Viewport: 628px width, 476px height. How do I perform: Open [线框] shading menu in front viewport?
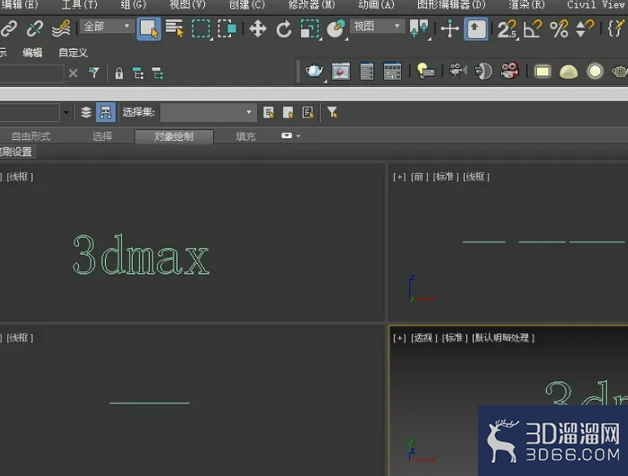point(476,177)
